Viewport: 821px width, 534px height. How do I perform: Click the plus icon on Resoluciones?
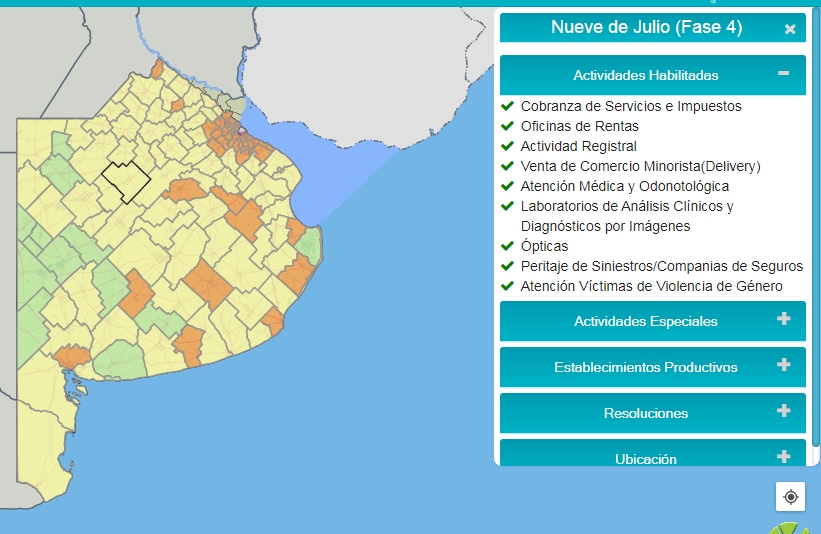point(783,411)
